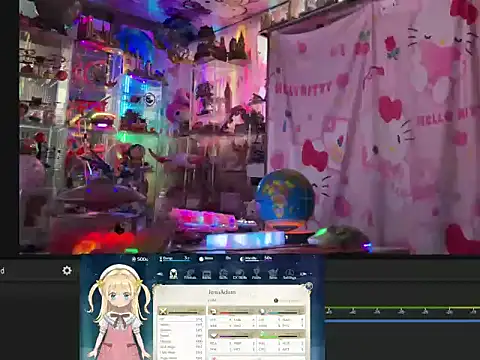The width and height of the screenshot is (480, 360).
Task: Click the teal-bar stat section header icon
Action: click(262, 312)
